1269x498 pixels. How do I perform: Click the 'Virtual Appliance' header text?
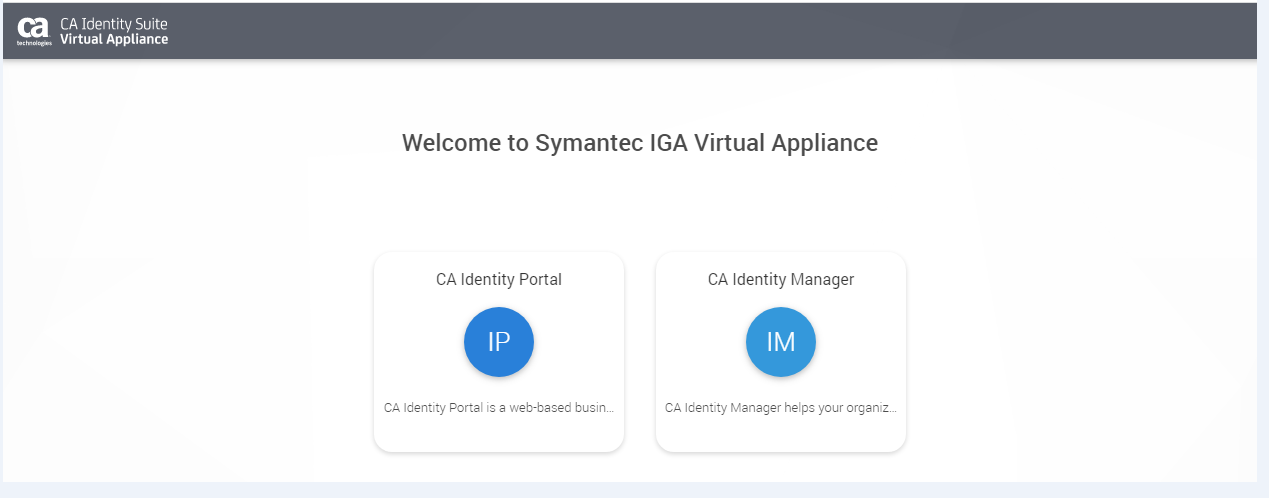coord(114,39)
